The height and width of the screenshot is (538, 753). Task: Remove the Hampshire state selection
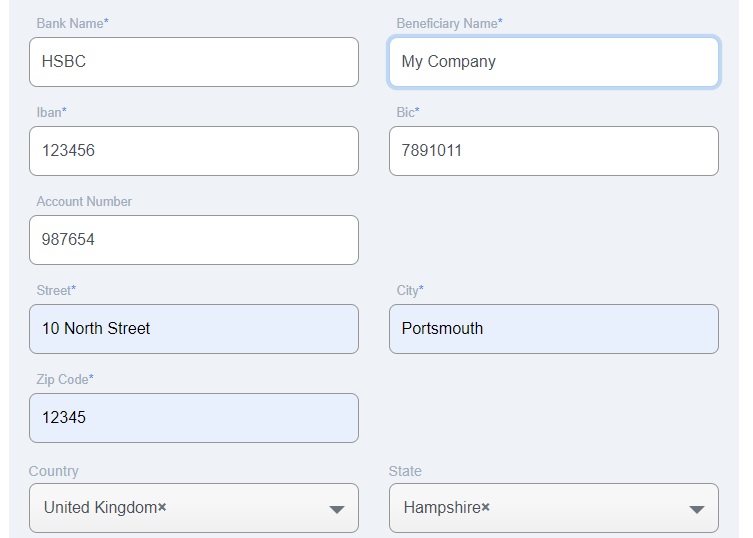[486, 508]
